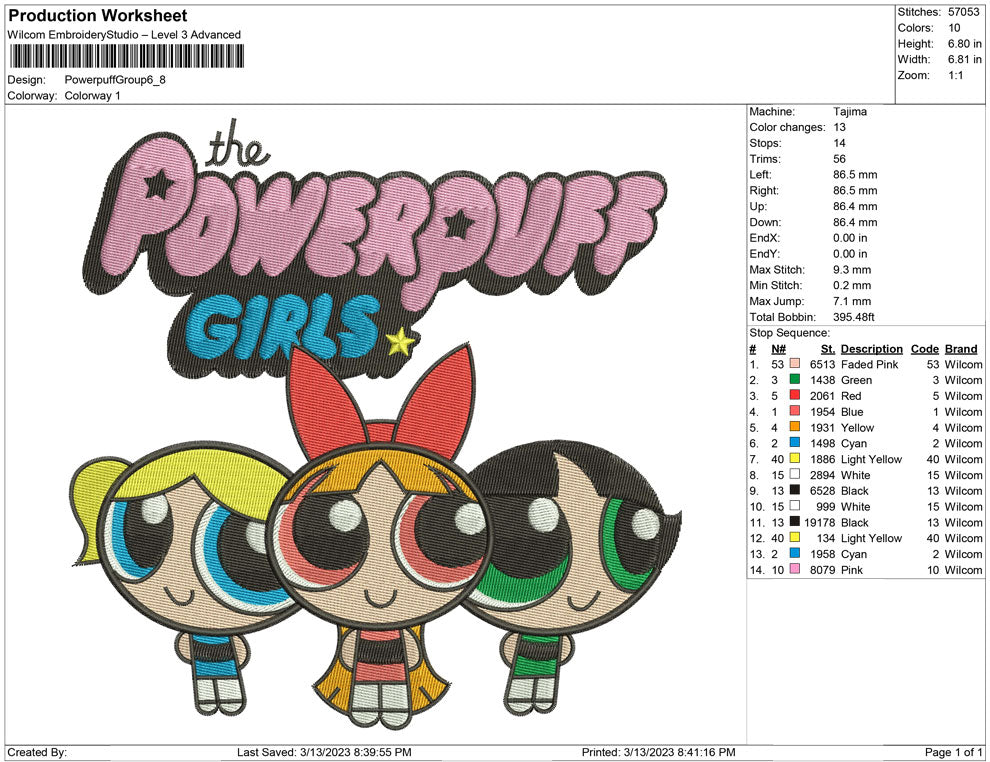Select the swatch beside Blue in stop 4
This screenshot has width=990, height=762.
(x=795, y=411)
